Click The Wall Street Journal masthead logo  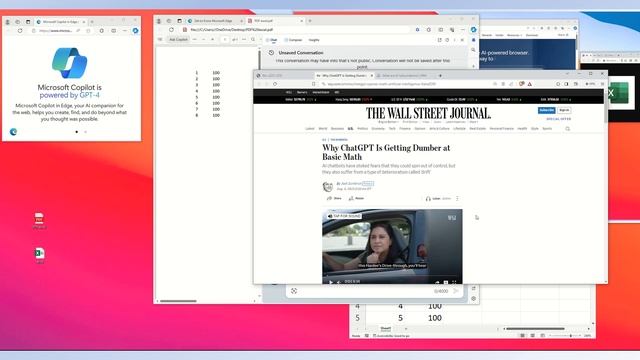pos(428,113)
